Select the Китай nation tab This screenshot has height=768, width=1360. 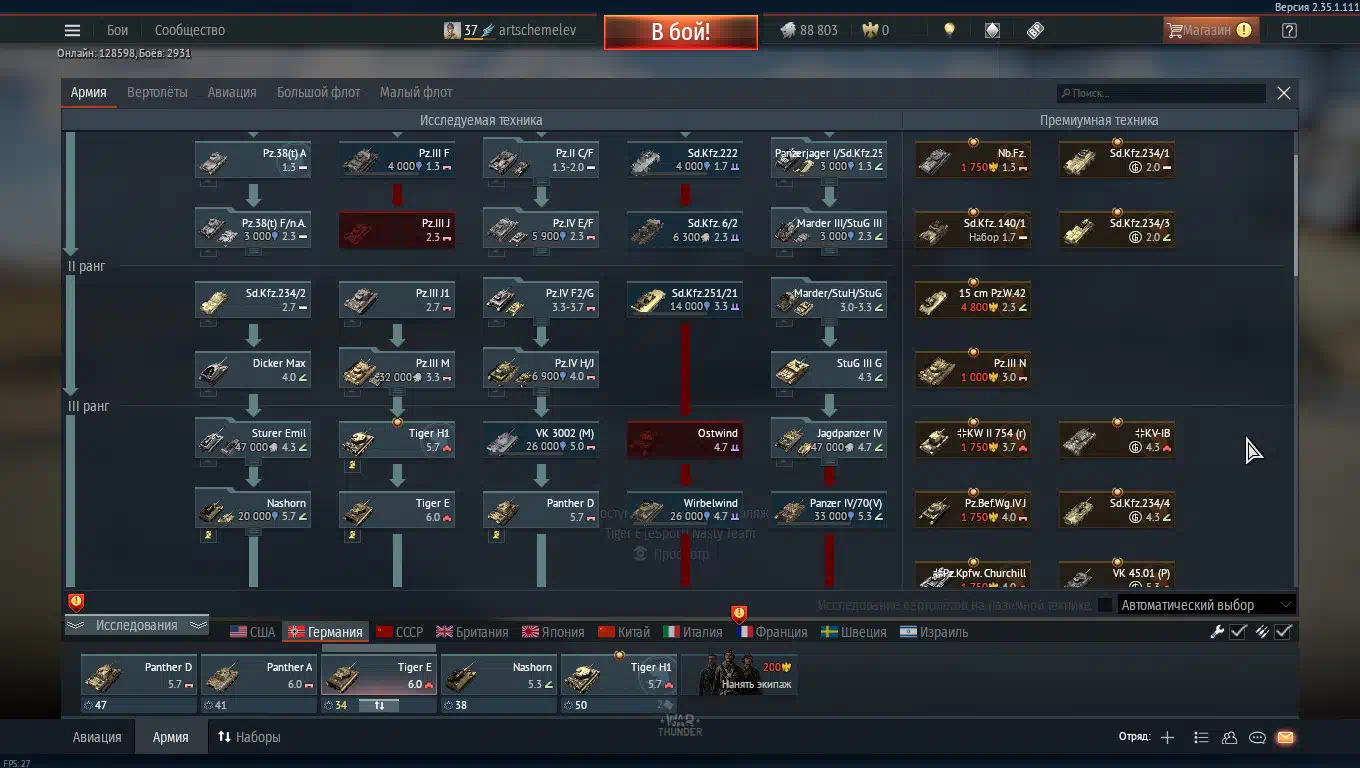click(624, 632)
